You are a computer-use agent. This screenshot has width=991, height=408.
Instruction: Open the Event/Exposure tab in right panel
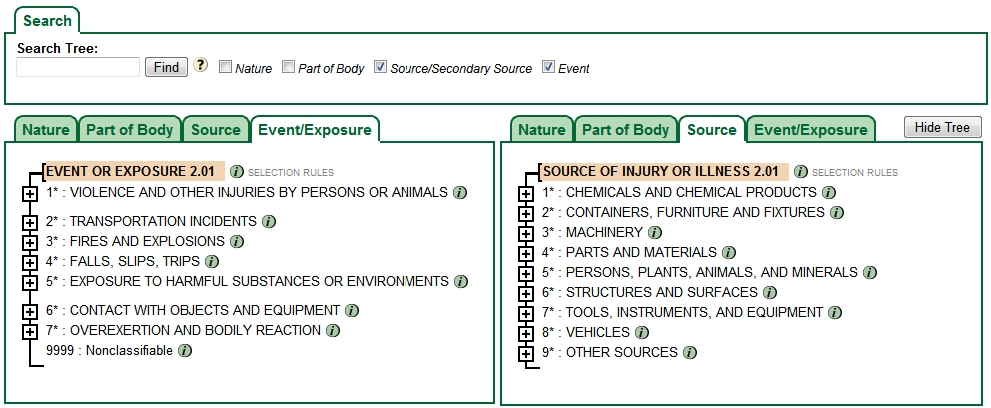click(x=810, y=130)
